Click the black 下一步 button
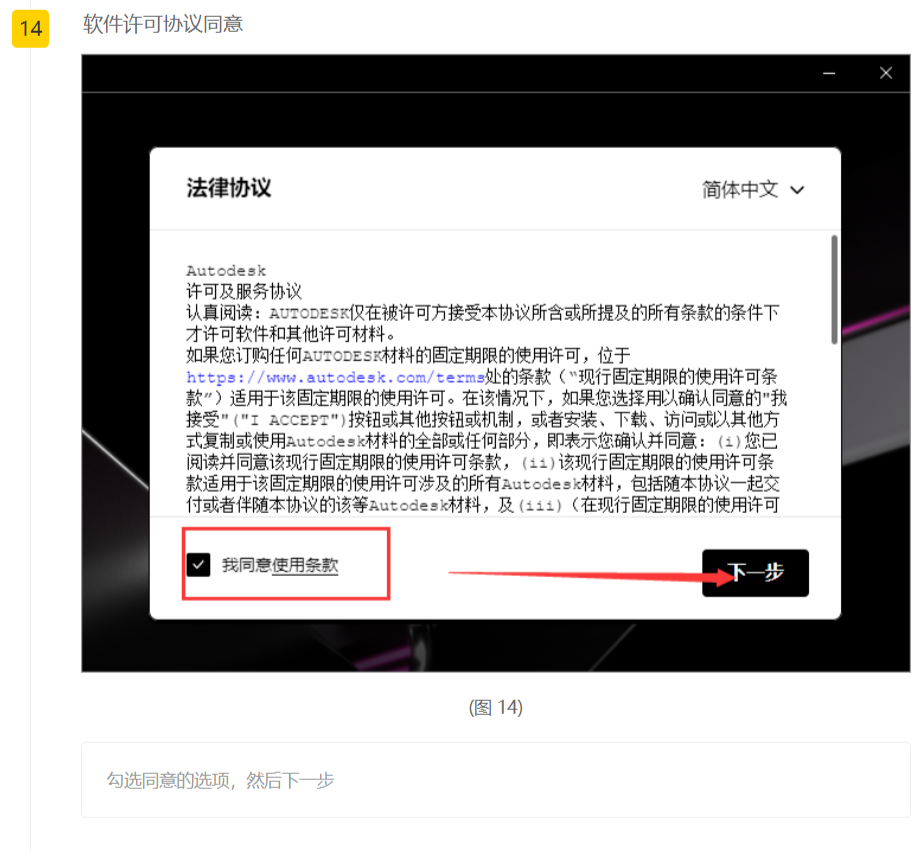The image size is (921, 852). pos(755,573)
